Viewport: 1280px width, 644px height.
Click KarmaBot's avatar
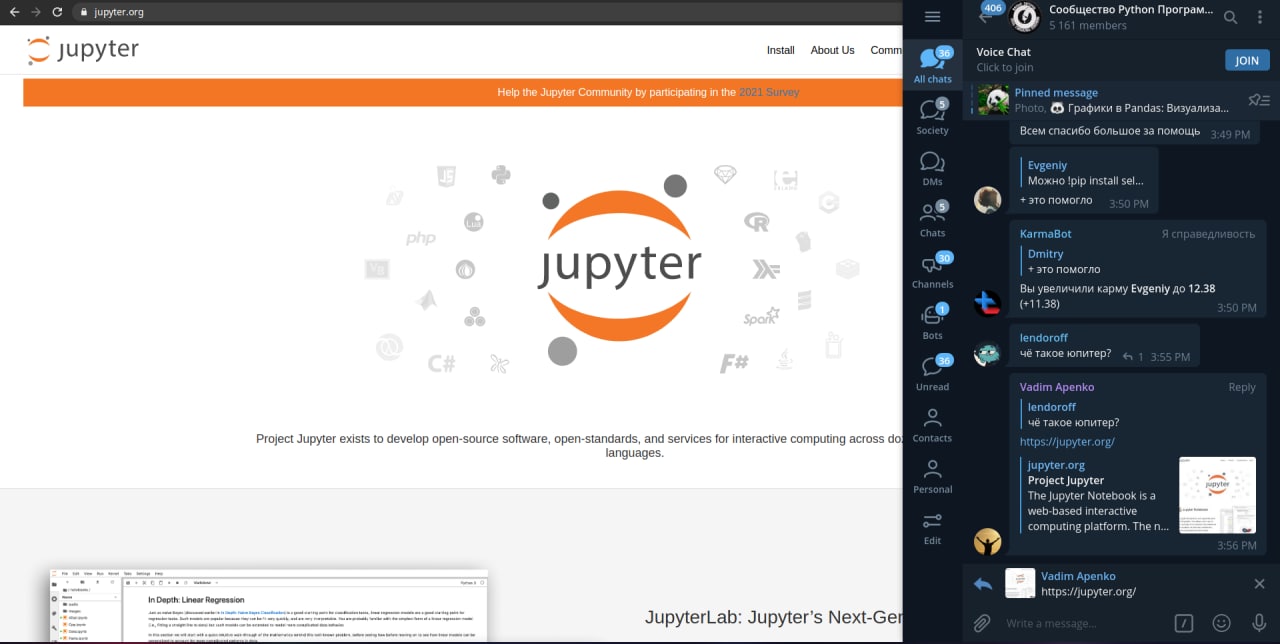coord(988,302)
